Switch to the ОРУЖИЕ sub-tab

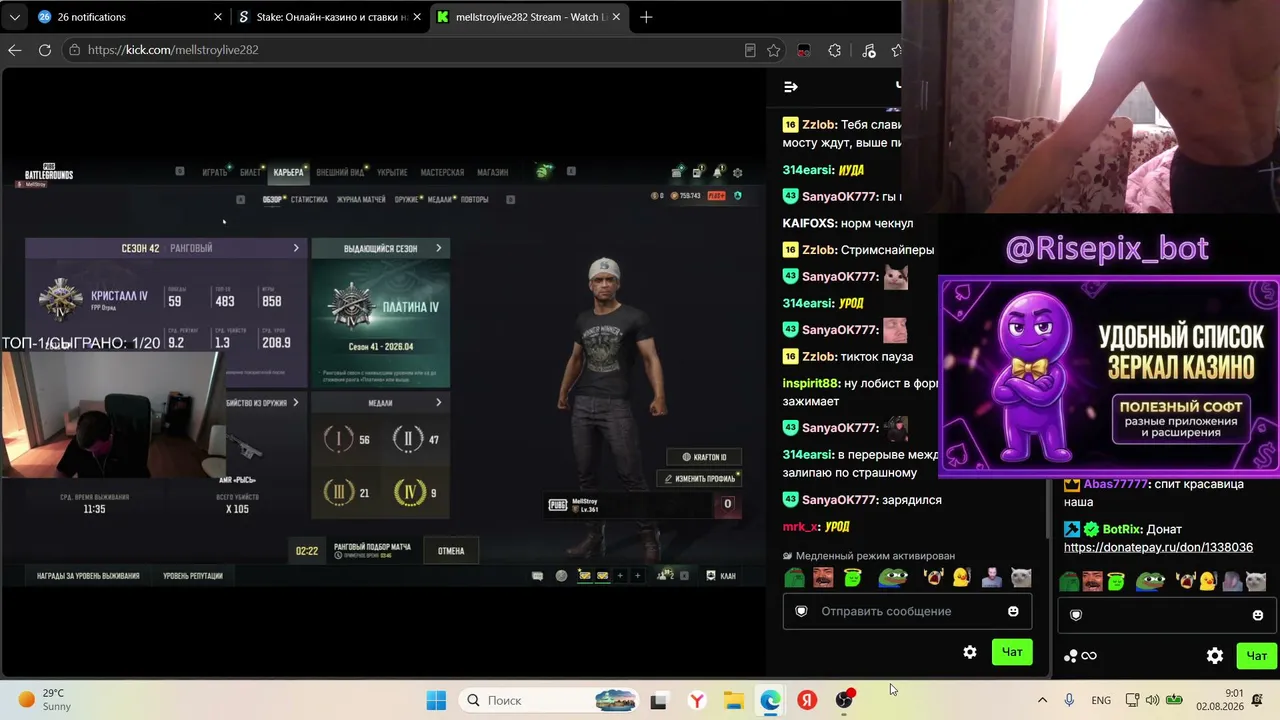tap(406, 199)
